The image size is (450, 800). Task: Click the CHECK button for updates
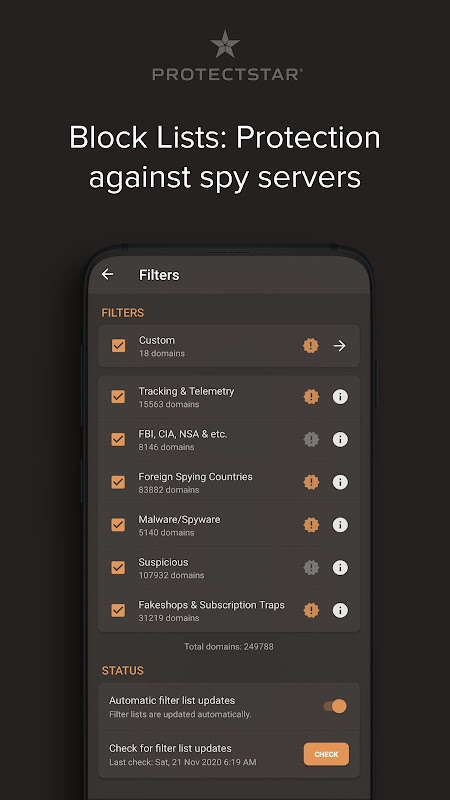click(x=326, y=754)
